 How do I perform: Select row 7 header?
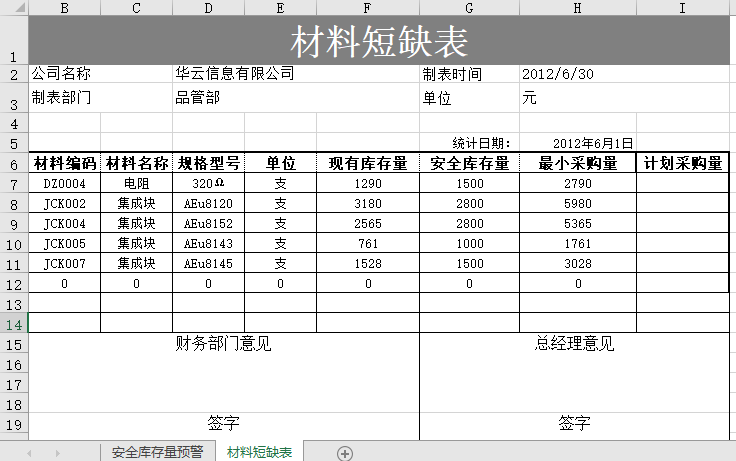click(14, 184)
